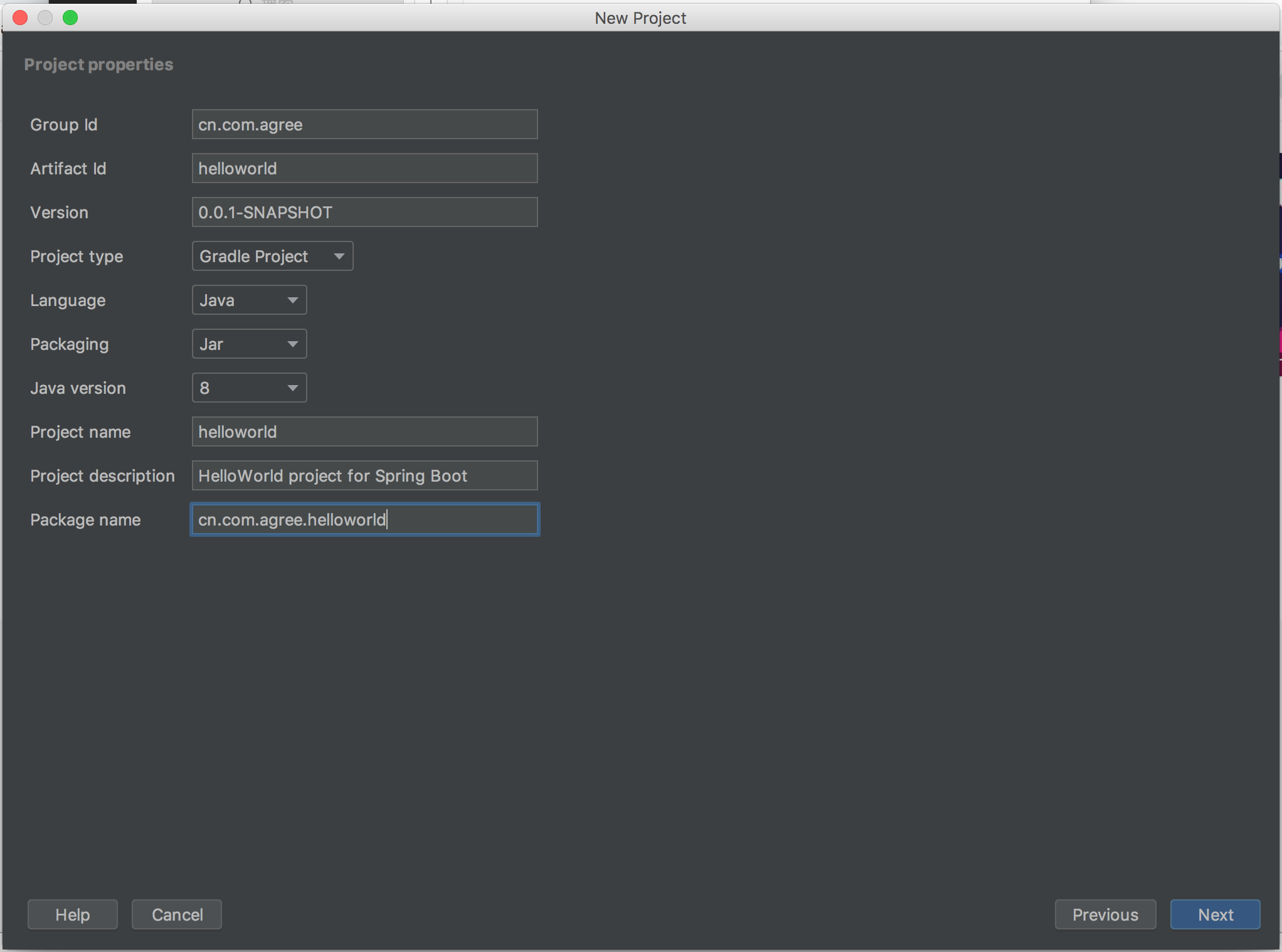Image resolution: width=1282 pixels, height=952 pixels.
Task: Click the Packaging dropdown arrow beside Jar
Action: (292, 344)
